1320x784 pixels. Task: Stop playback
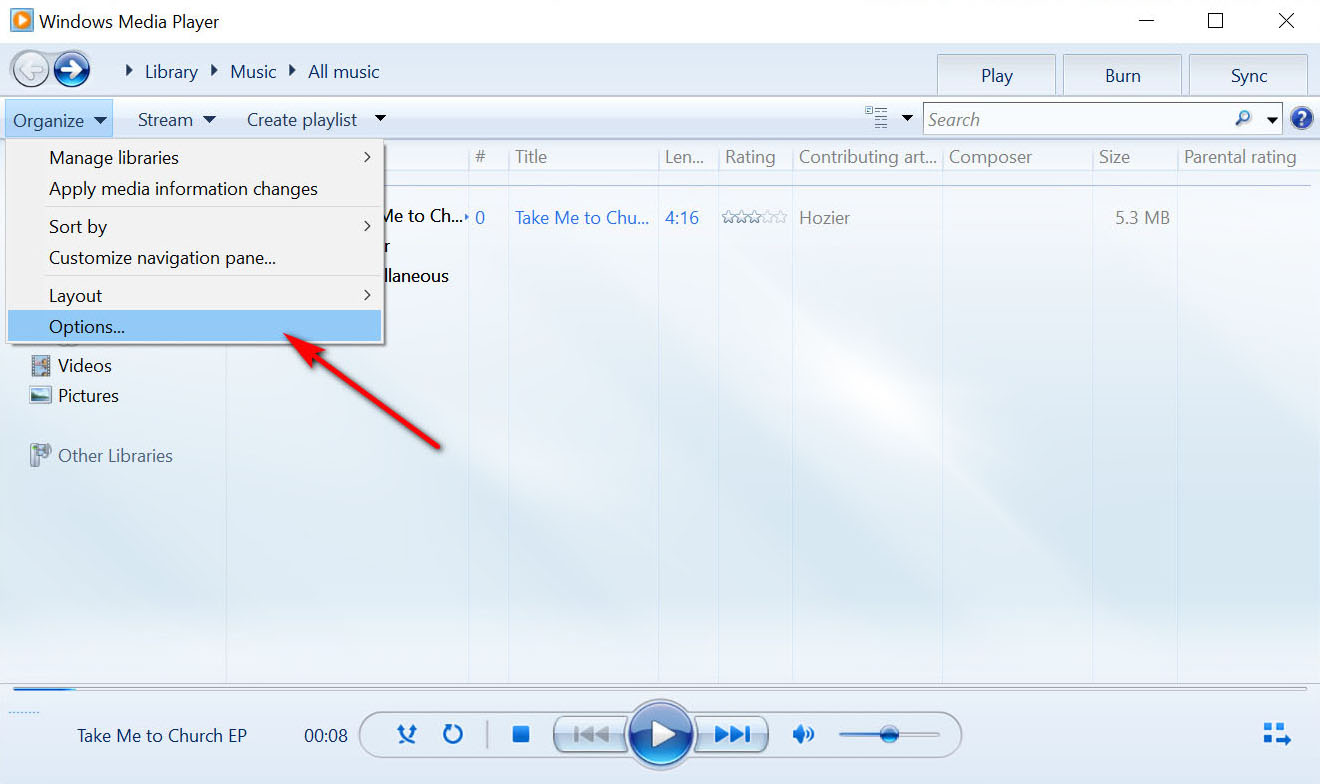[x=520, y=735]
